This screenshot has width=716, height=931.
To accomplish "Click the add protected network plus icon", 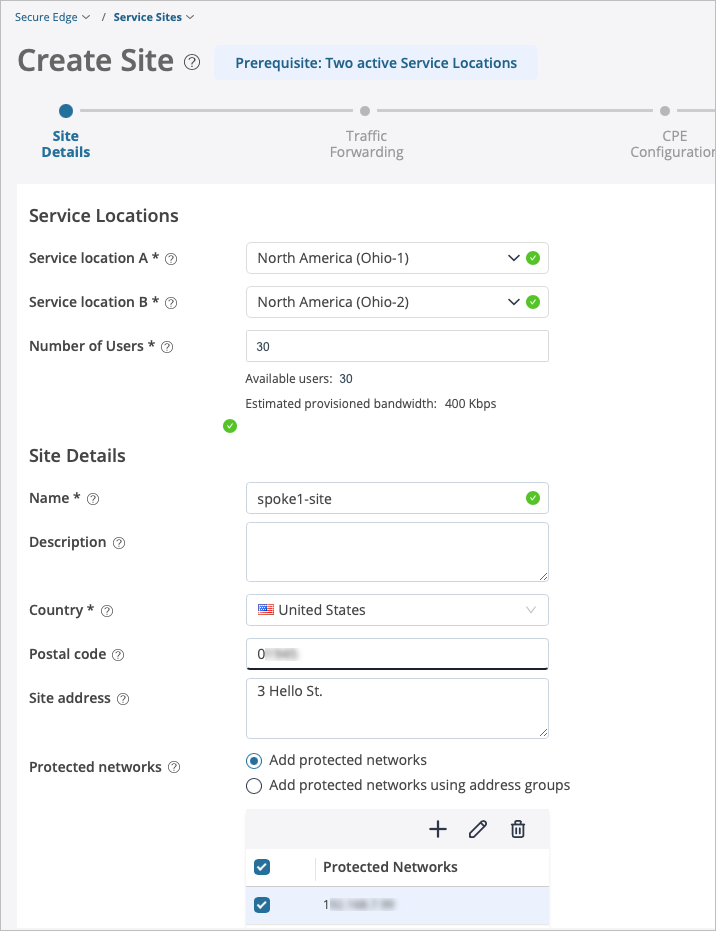I will [438, 829].
